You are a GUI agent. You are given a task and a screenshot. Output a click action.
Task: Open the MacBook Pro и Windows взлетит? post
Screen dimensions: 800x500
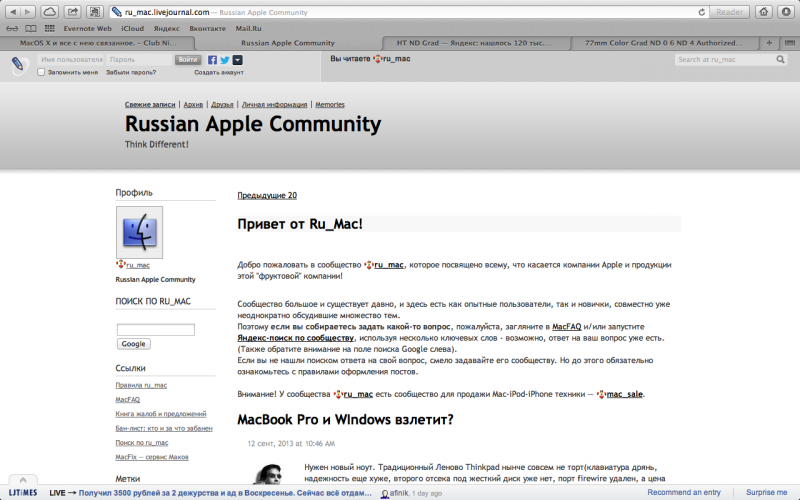coord(345,419)
